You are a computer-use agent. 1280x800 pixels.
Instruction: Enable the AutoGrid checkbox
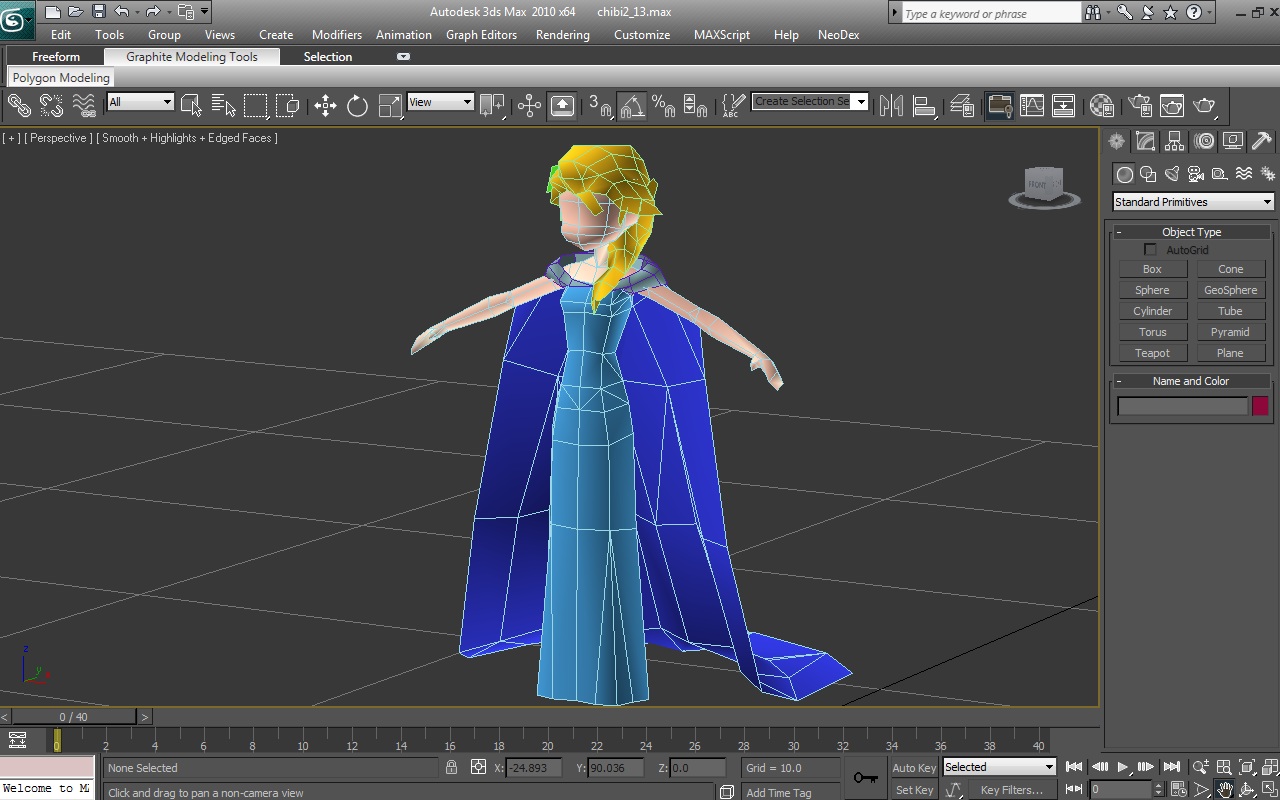click(x=1150, y=250)
